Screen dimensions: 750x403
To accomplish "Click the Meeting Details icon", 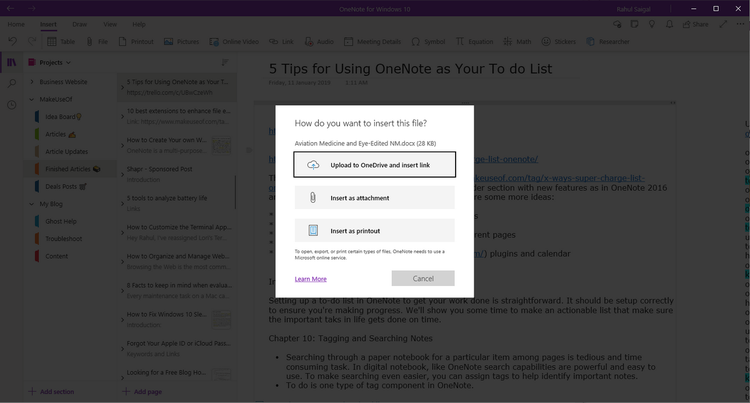I will [x=348, y=42].
